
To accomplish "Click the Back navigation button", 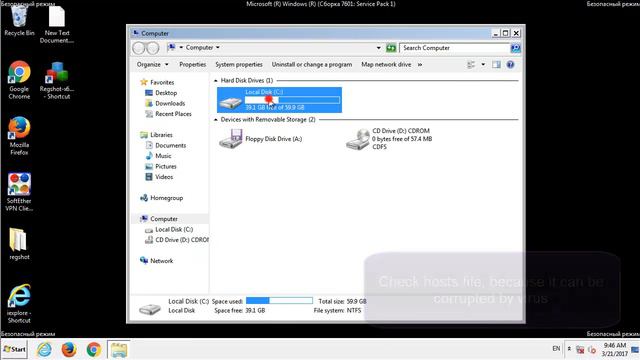I will coord(139,48).
